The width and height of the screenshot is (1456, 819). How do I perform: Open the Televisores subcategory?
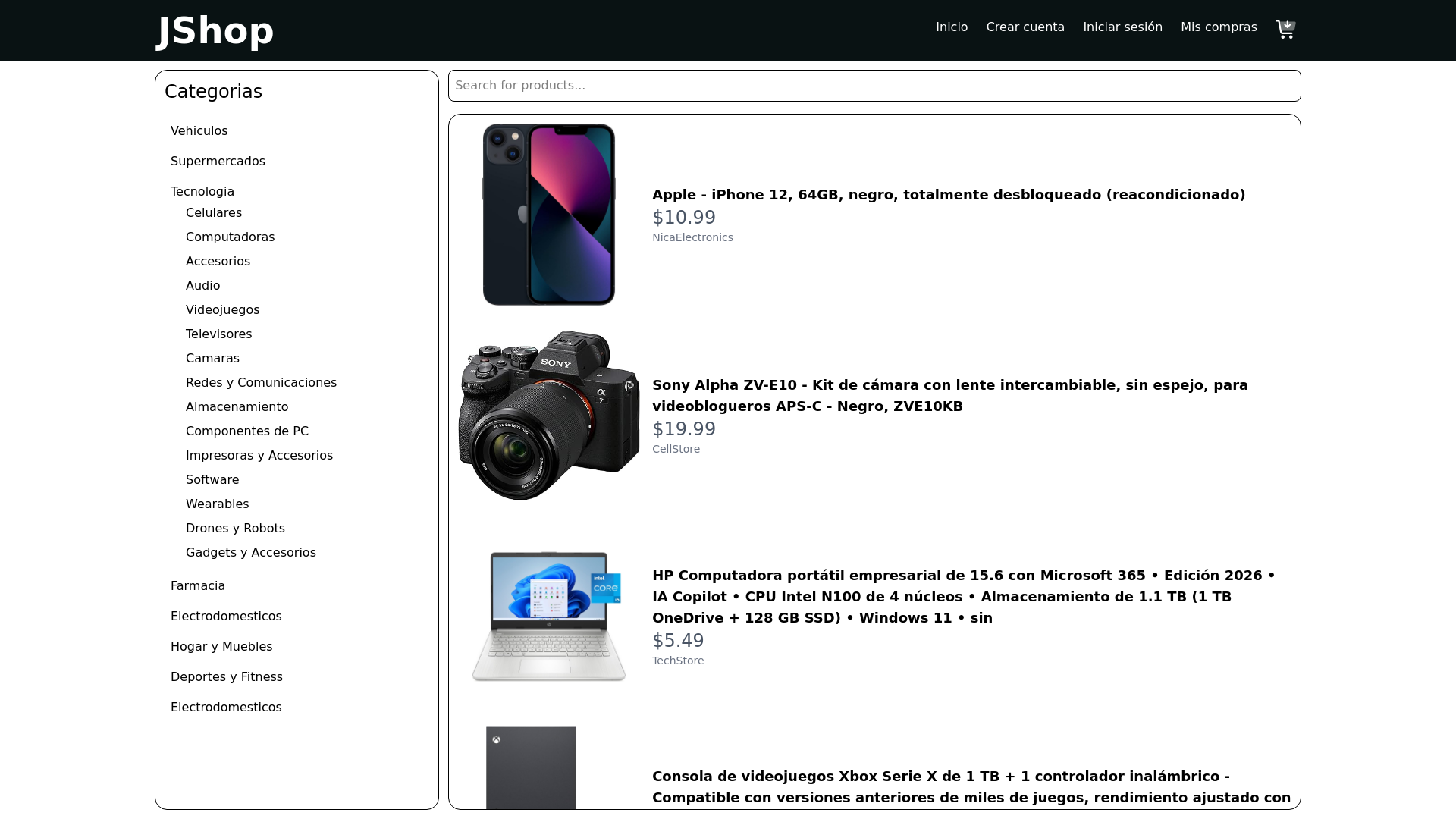219,334
